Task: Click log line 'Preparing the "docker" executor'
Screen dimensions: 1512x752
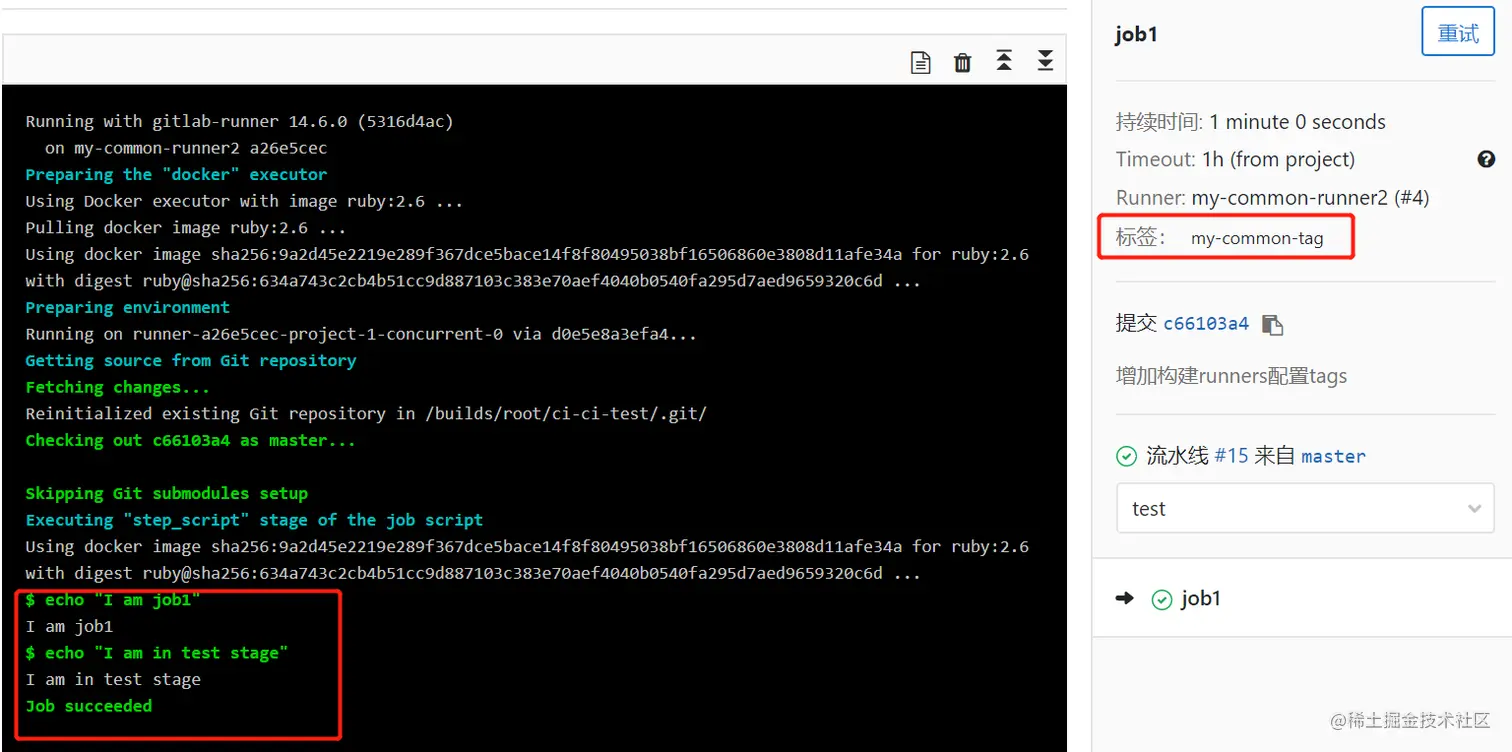Action: pyautogui.click(x=176, y=174)
